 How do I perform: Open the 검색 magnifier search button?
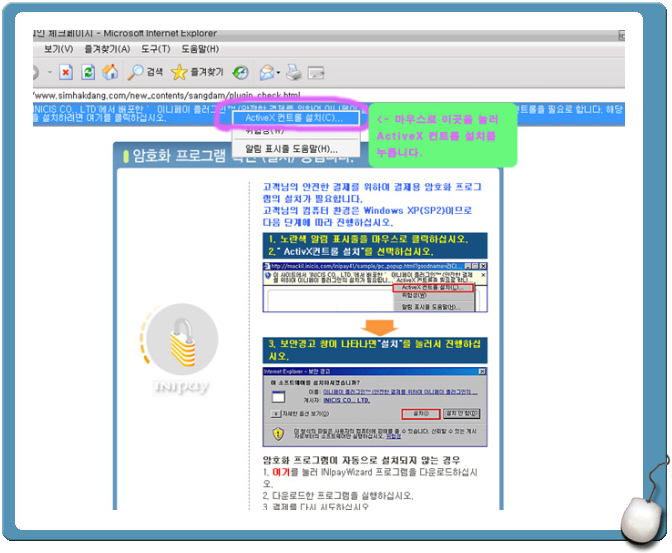point(145,72)
